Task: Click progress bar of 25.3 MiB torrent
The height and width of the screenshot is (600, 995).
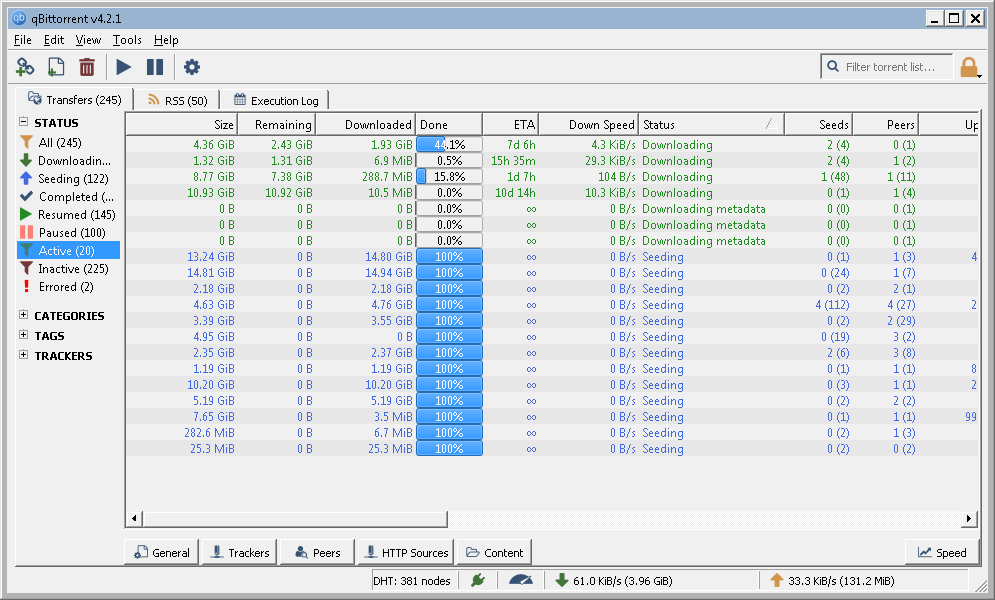Action: (449, 448)
